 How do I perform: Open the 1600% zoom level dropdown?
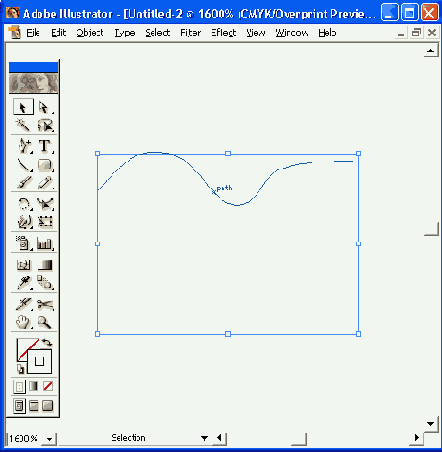(50, 439)
